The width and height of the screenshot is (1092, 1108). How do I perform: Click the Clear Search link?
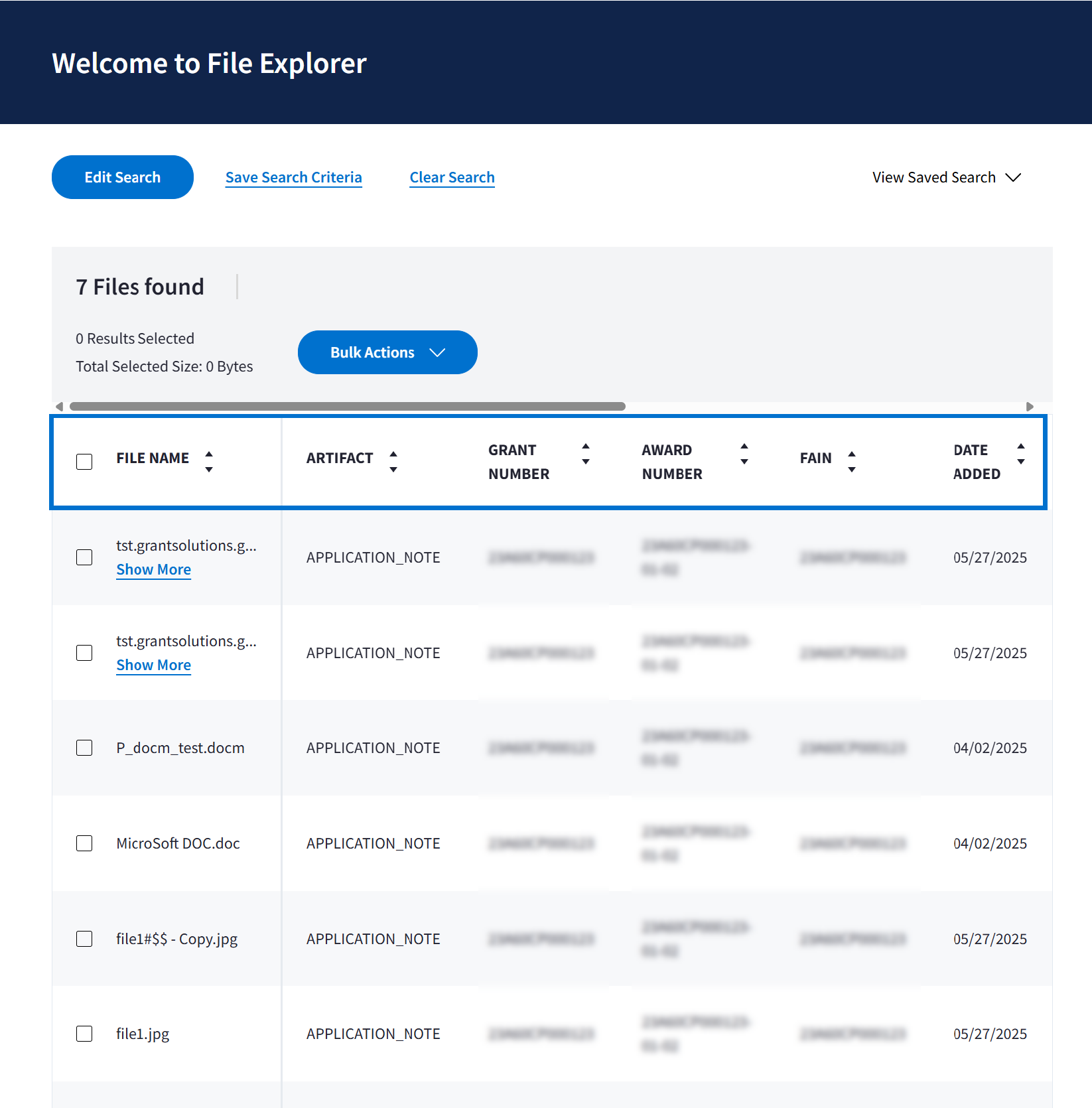click(x=452, y=177)
